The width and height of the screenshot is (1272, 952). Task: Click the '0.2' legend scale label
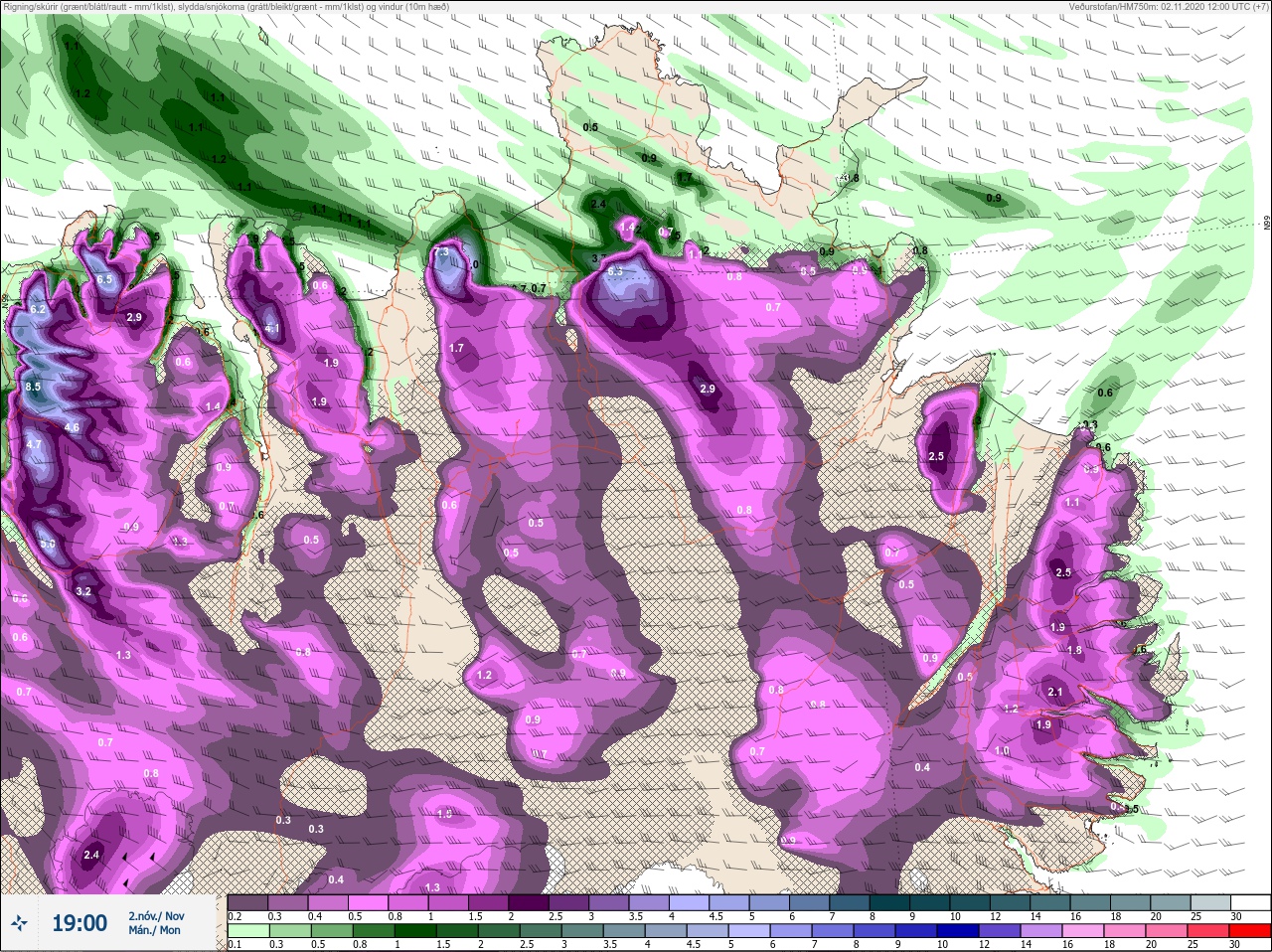pos(236,916)
